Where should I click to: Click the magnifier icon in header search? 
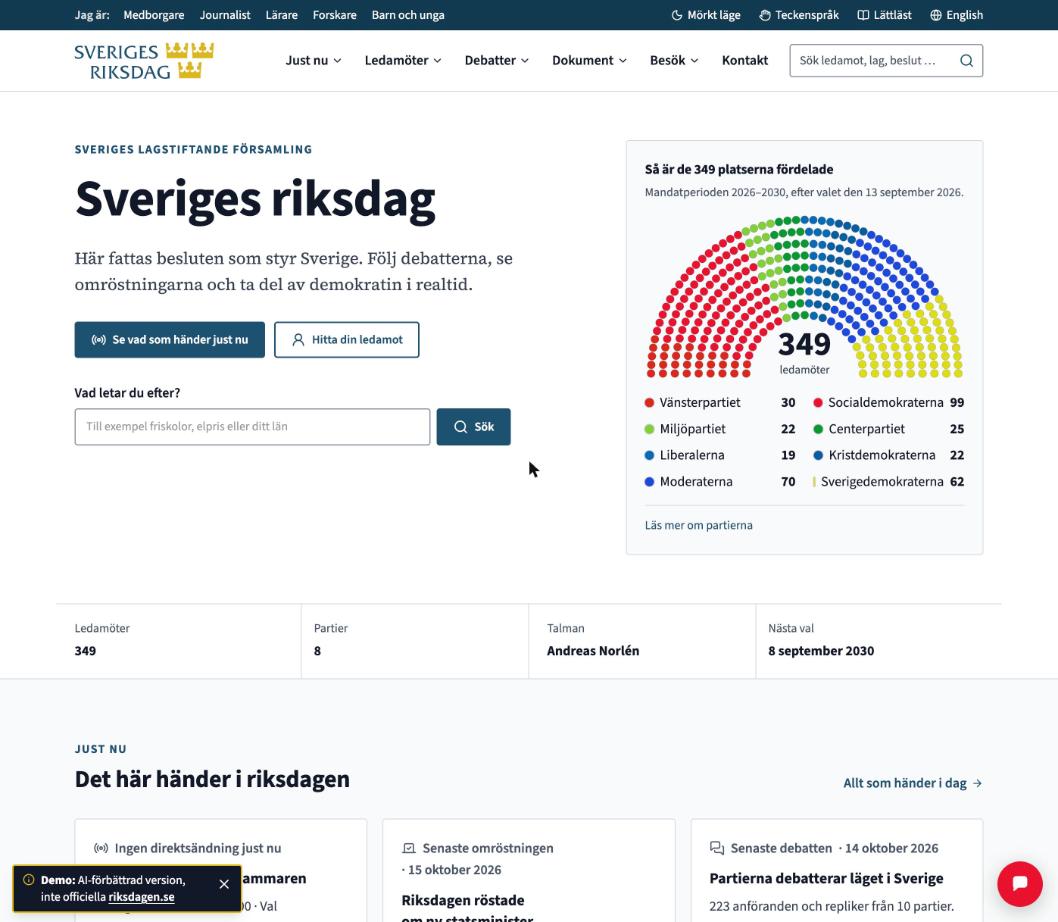click(x=966, y=61)
